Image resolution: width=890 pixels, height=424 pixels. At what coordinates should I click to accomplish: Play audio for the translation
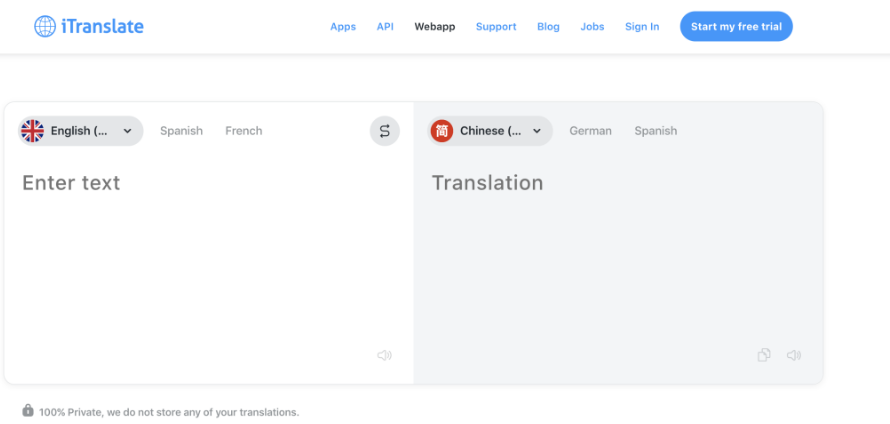pos(794,355)
